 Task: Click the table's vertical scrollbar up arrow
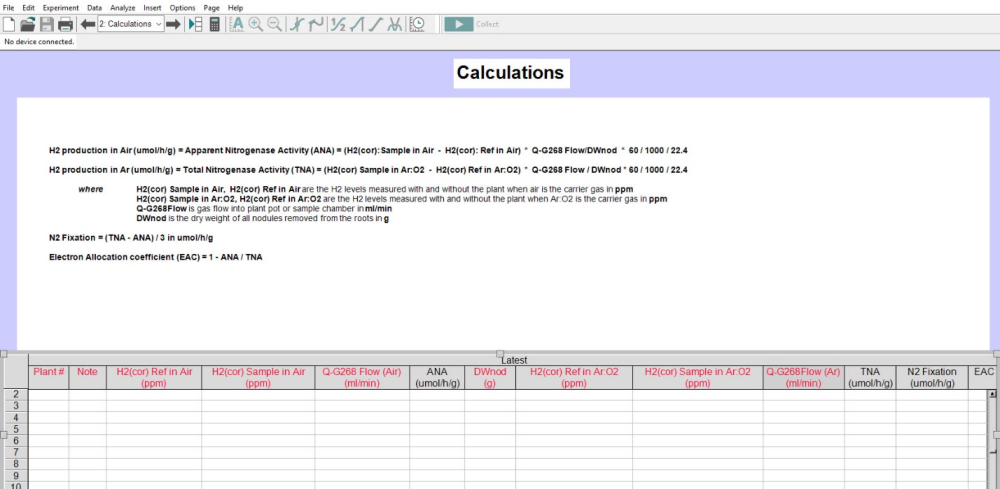(992, 393)
